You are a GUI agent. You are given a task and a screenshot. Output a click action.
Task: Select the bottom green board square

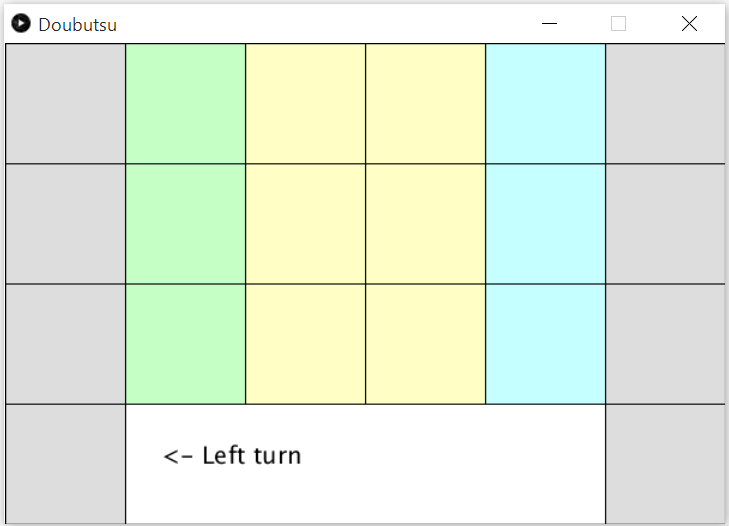[185, 344]
